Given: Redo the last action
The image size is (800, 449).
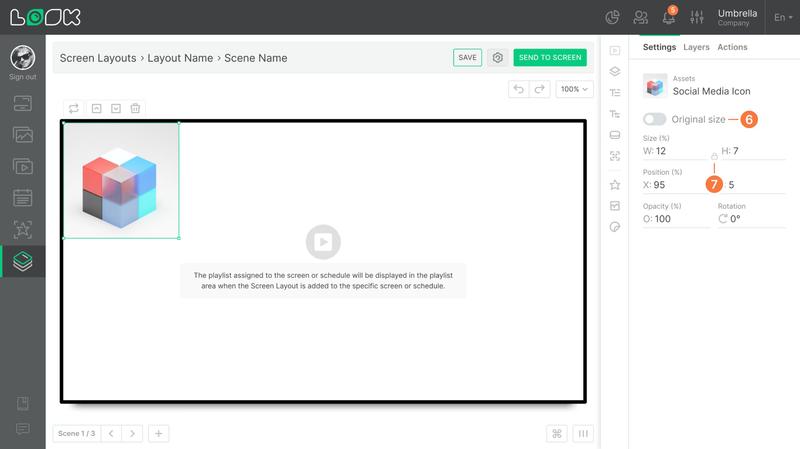Looking at the screenshot, I should tap(539, 89).
